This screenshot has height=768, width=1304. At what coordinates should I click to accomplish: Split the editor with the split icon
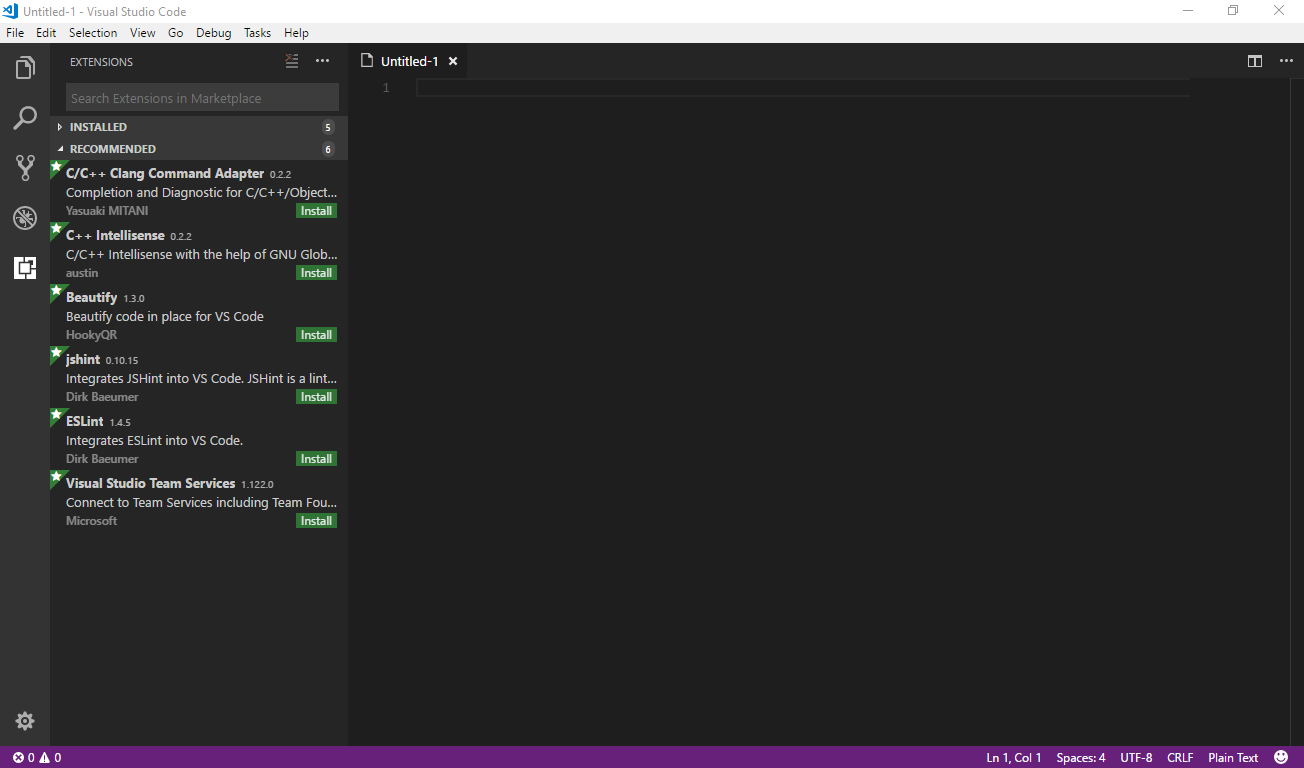coord(1255,61)
